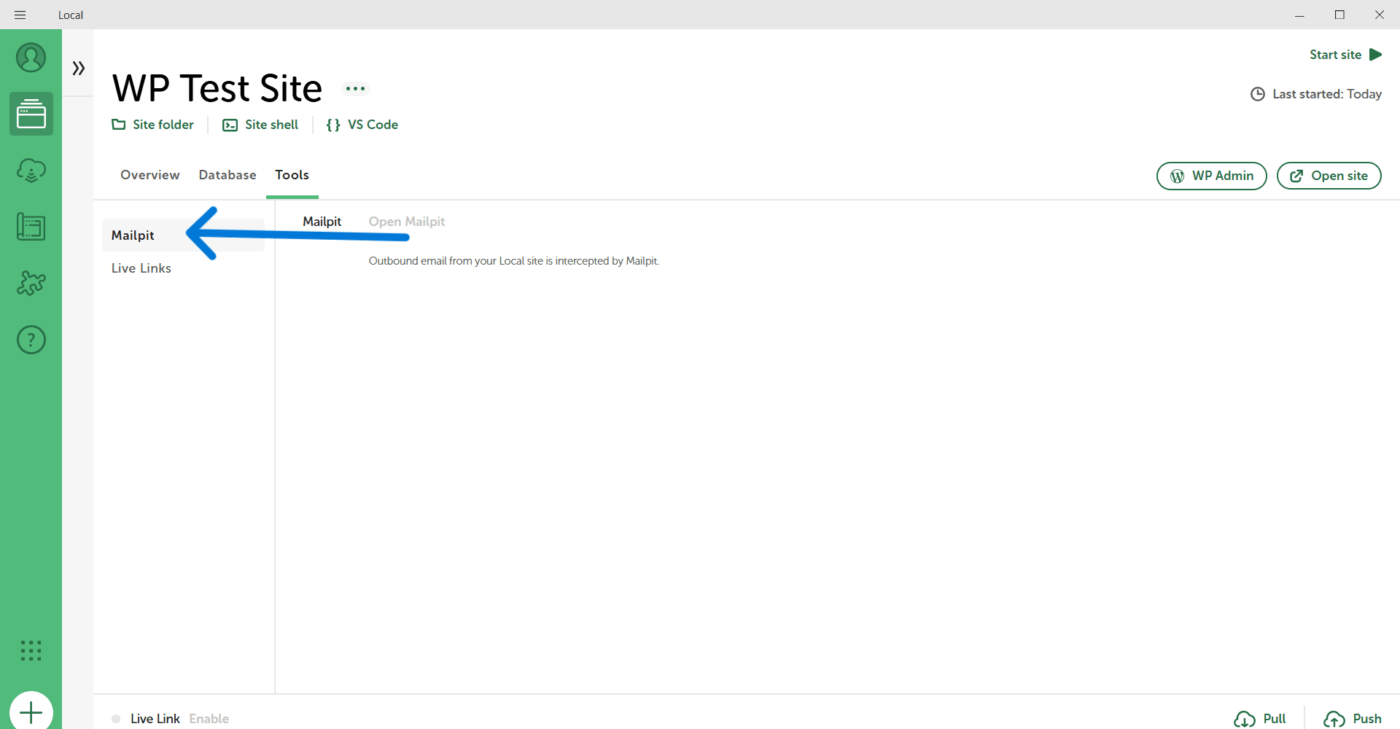This screenshot has width=1400, height=729.
Task: Click the WP Admin button
Action: coord(1212,176)
